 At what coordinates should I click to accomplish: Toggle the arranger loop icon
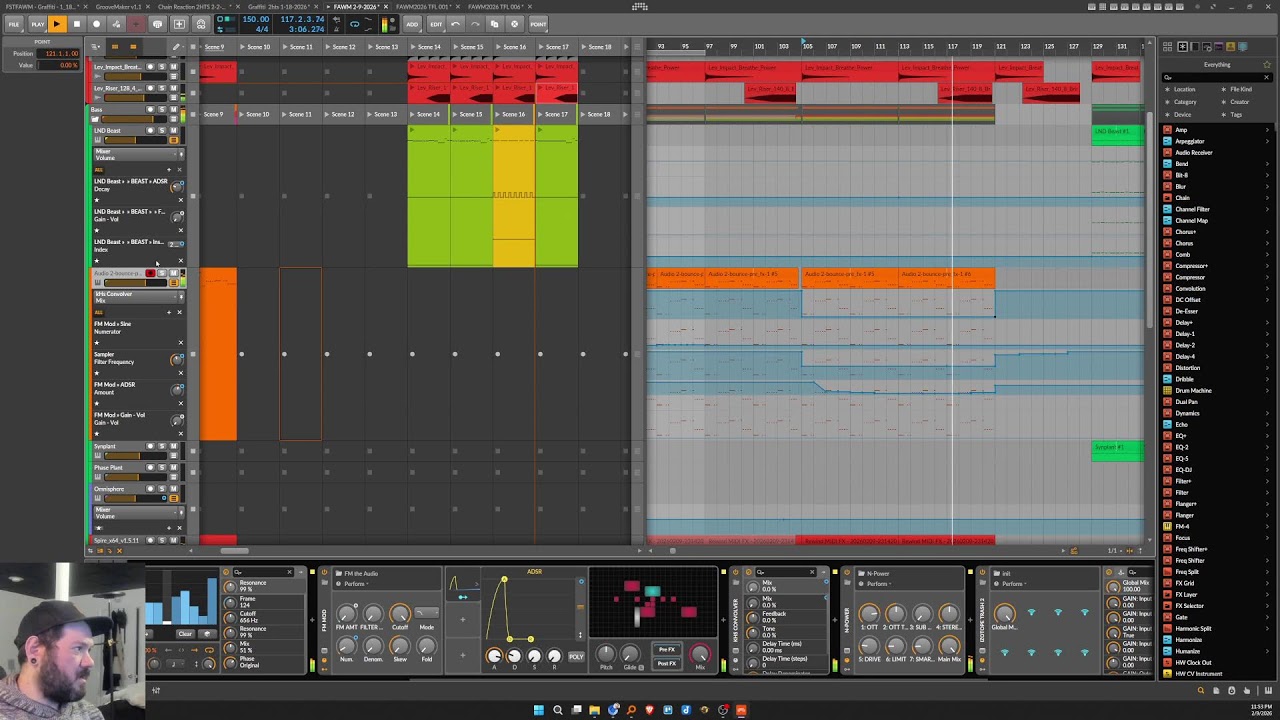[x=354, y=24]
